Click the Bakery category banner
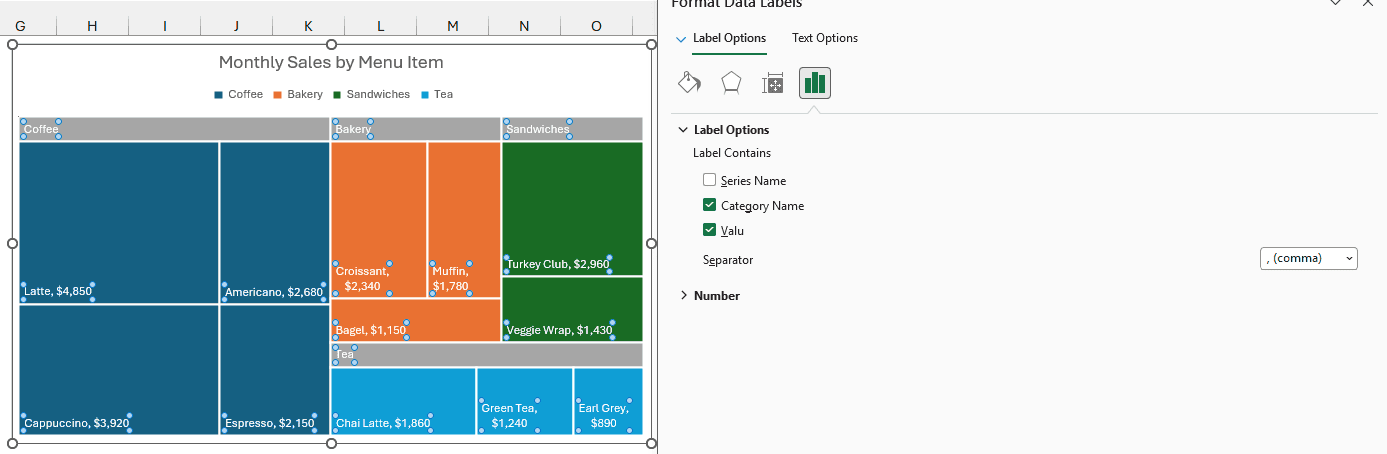The image size is (1387, 454). 416,129
